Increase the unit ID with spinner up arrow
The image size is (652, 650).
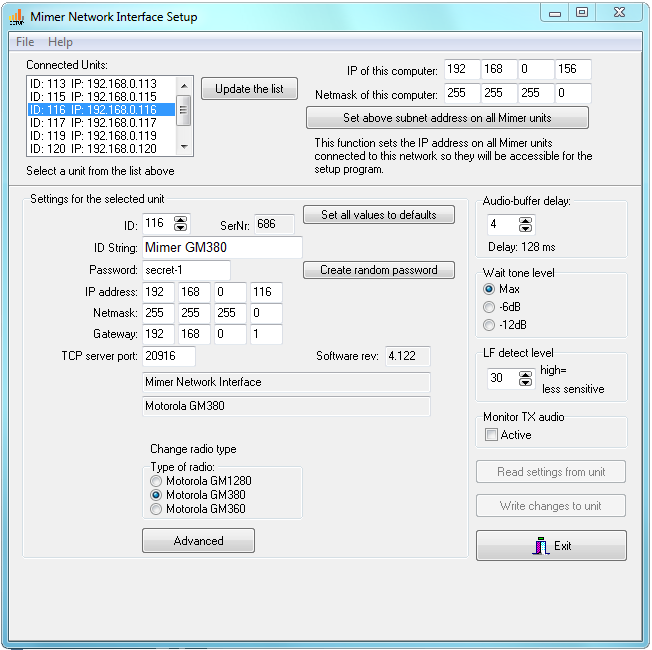180,220
